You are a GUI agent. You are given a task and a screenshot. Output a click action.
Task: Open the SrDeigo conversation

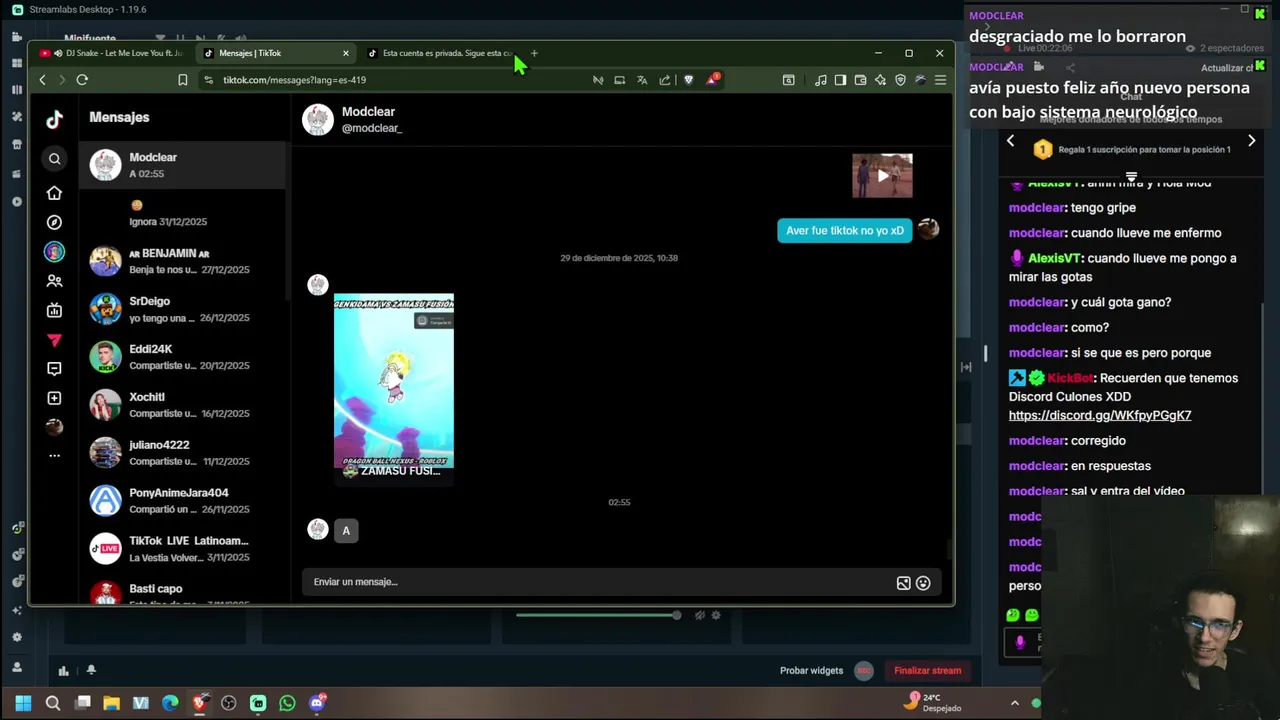click(183, 309)
